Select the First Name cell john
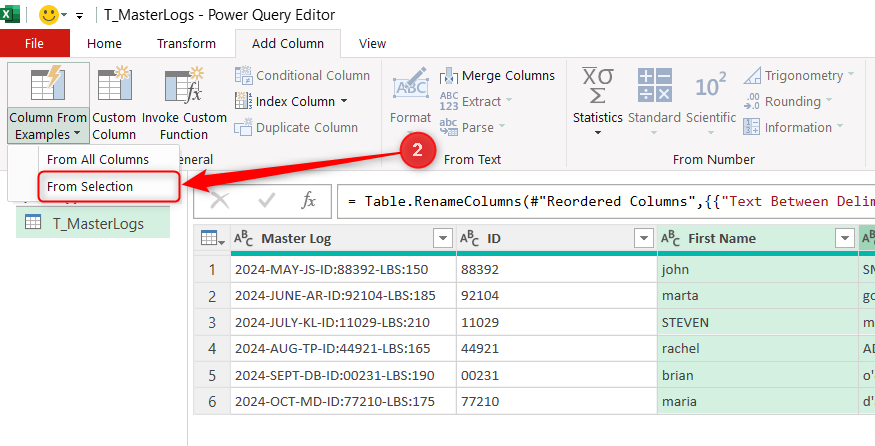 click(757, 270)
